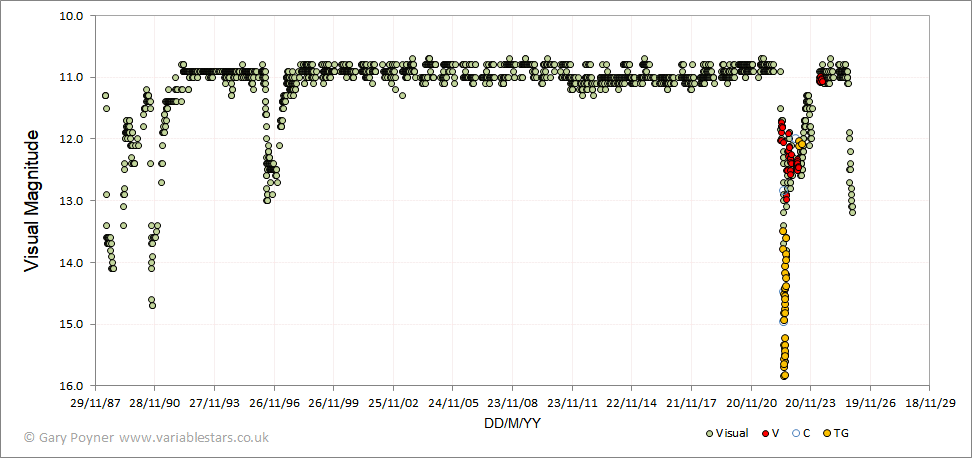
Task: Click the 'TG' legend label
Action: [841, 433]
